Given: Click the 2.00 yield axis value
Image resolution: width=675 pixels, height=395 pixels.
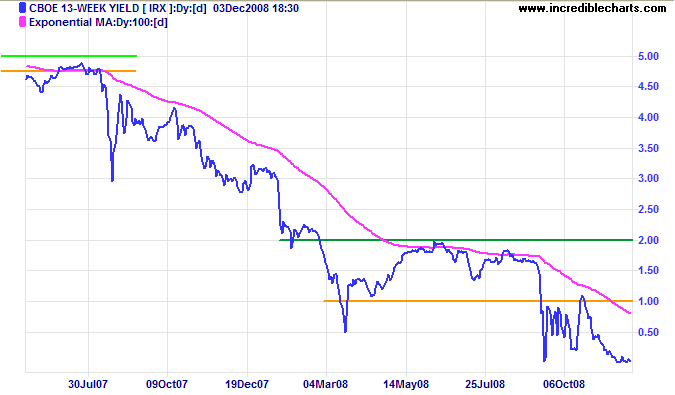Looking at the screenshot, I should coord(648,240).
